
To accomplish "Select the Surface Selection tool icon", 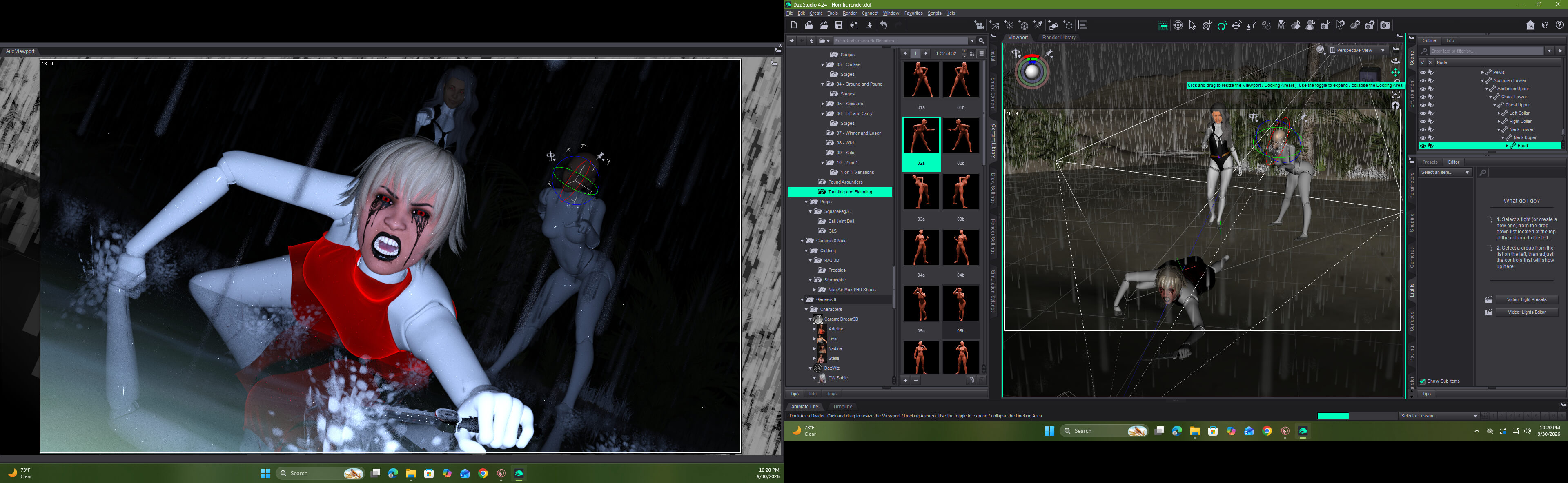I will pos(1296,25).
